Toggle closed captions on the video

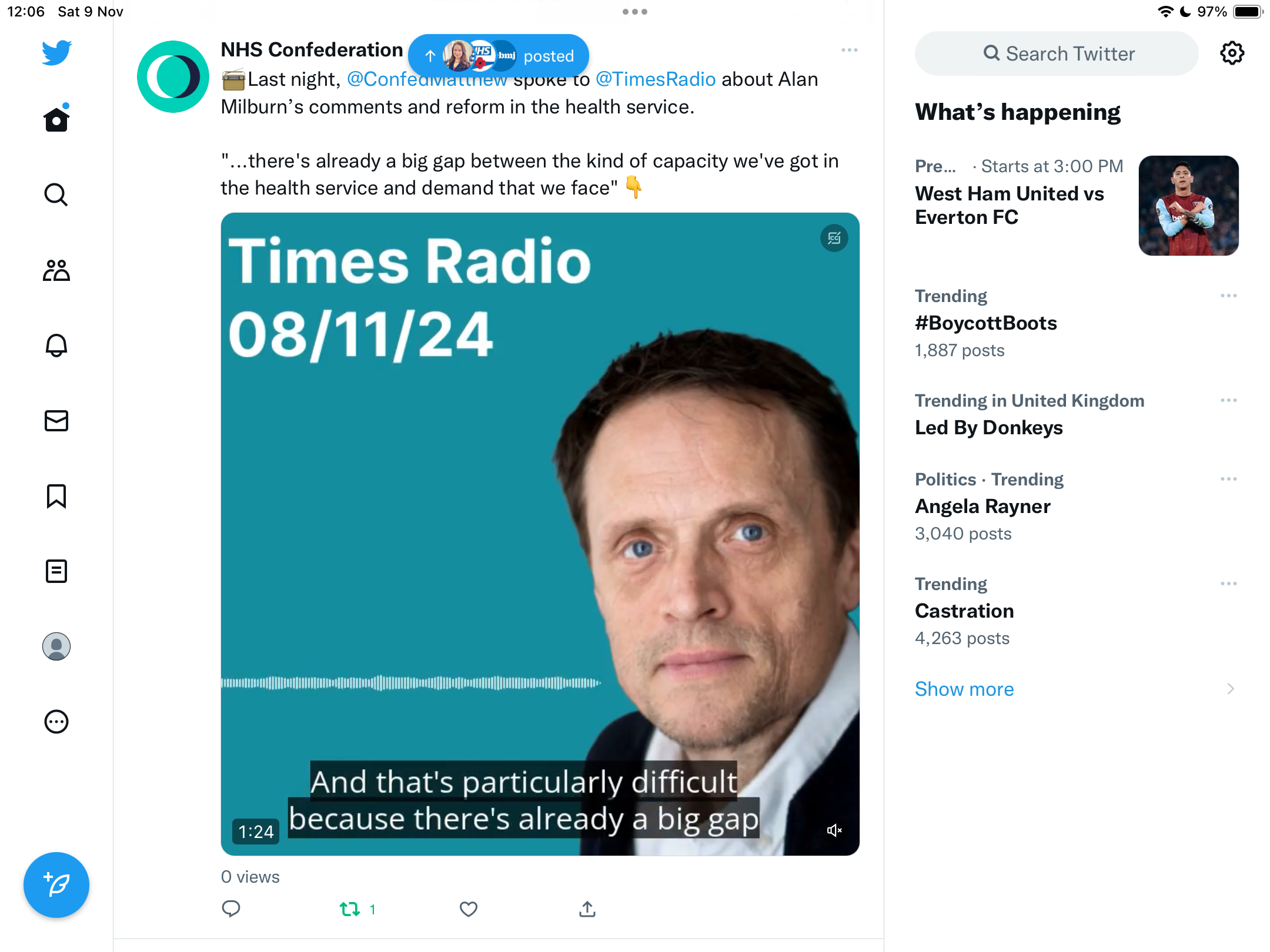(x=834, y=238)
